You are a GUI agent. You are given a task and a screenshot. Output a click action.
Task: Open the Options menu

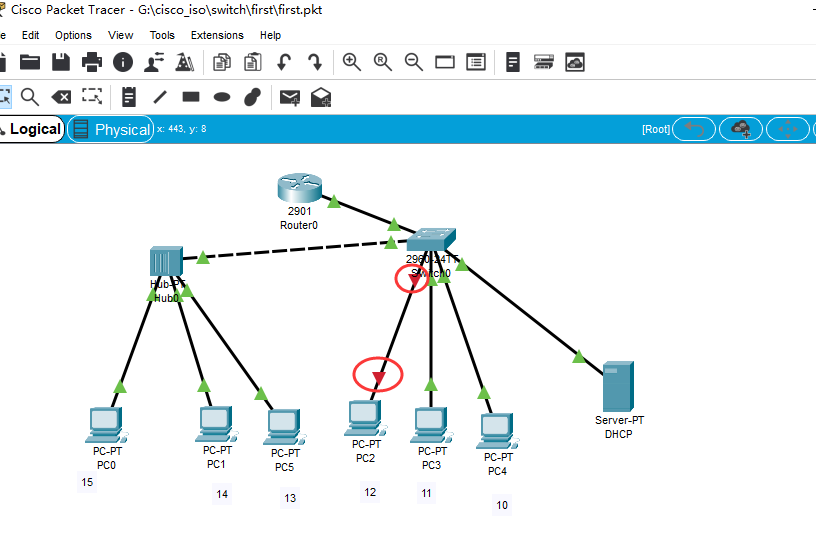point(73,35)
